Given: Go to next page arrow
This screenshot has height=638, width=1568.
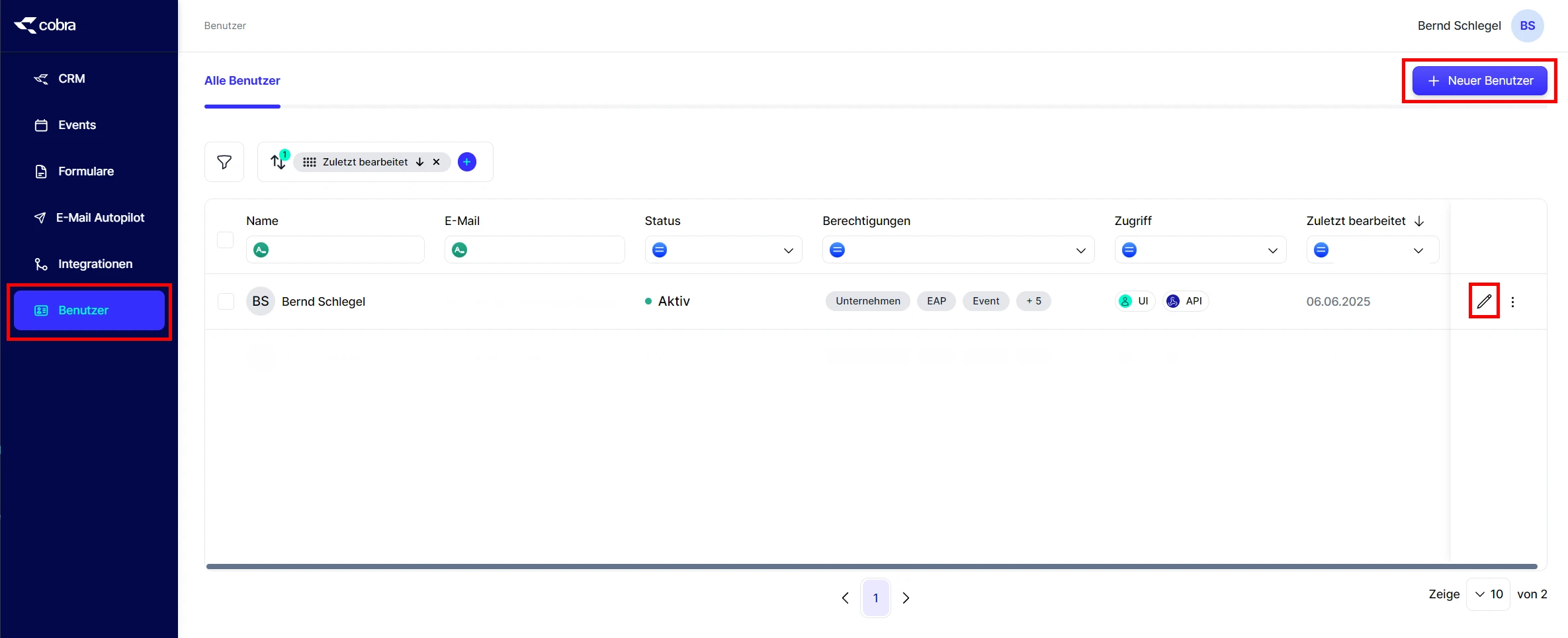Looking at the screenshot, I should click(906, 598).
